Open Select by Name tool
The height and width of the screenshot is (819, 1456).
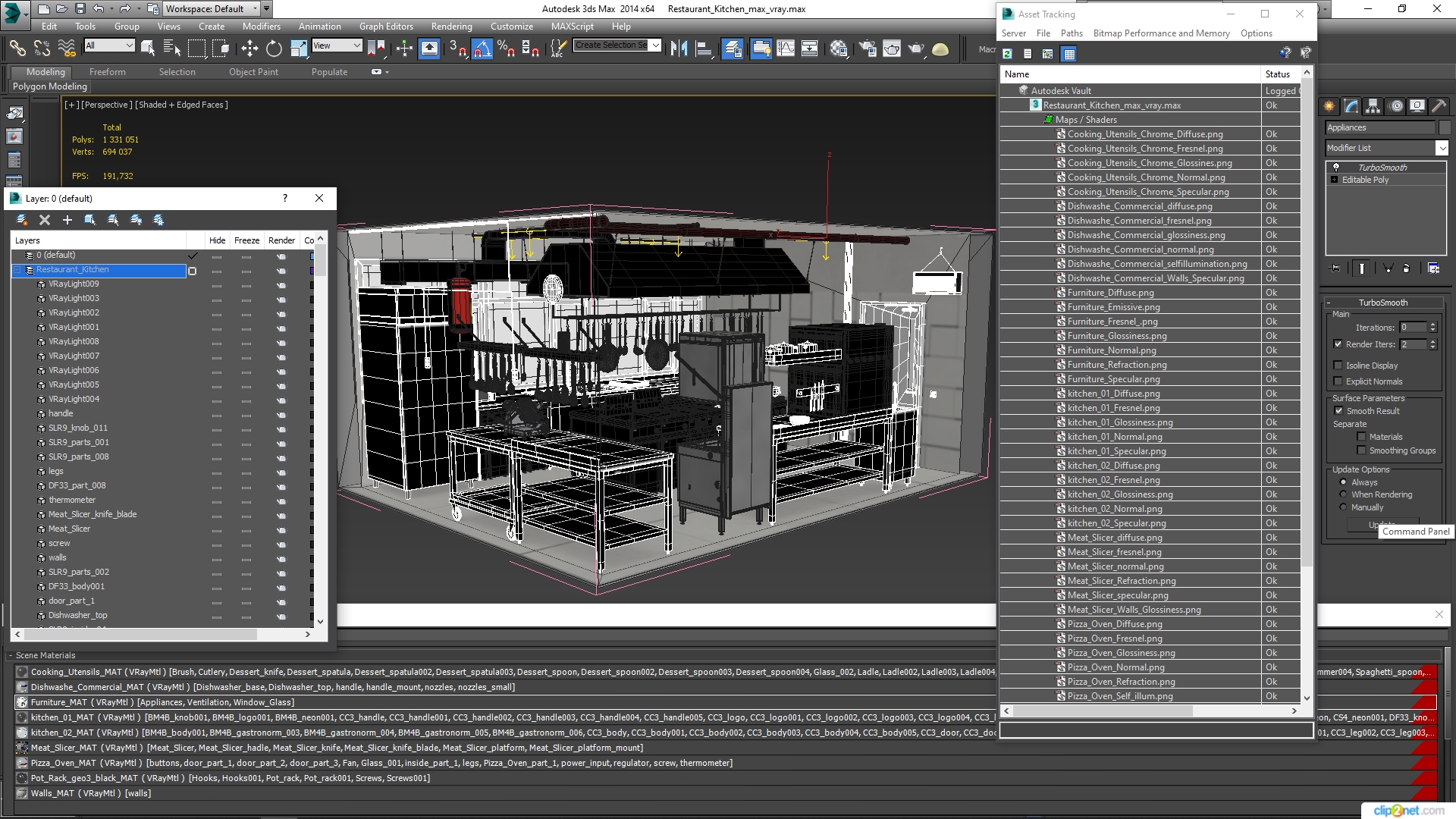click(x=172, y=49)
